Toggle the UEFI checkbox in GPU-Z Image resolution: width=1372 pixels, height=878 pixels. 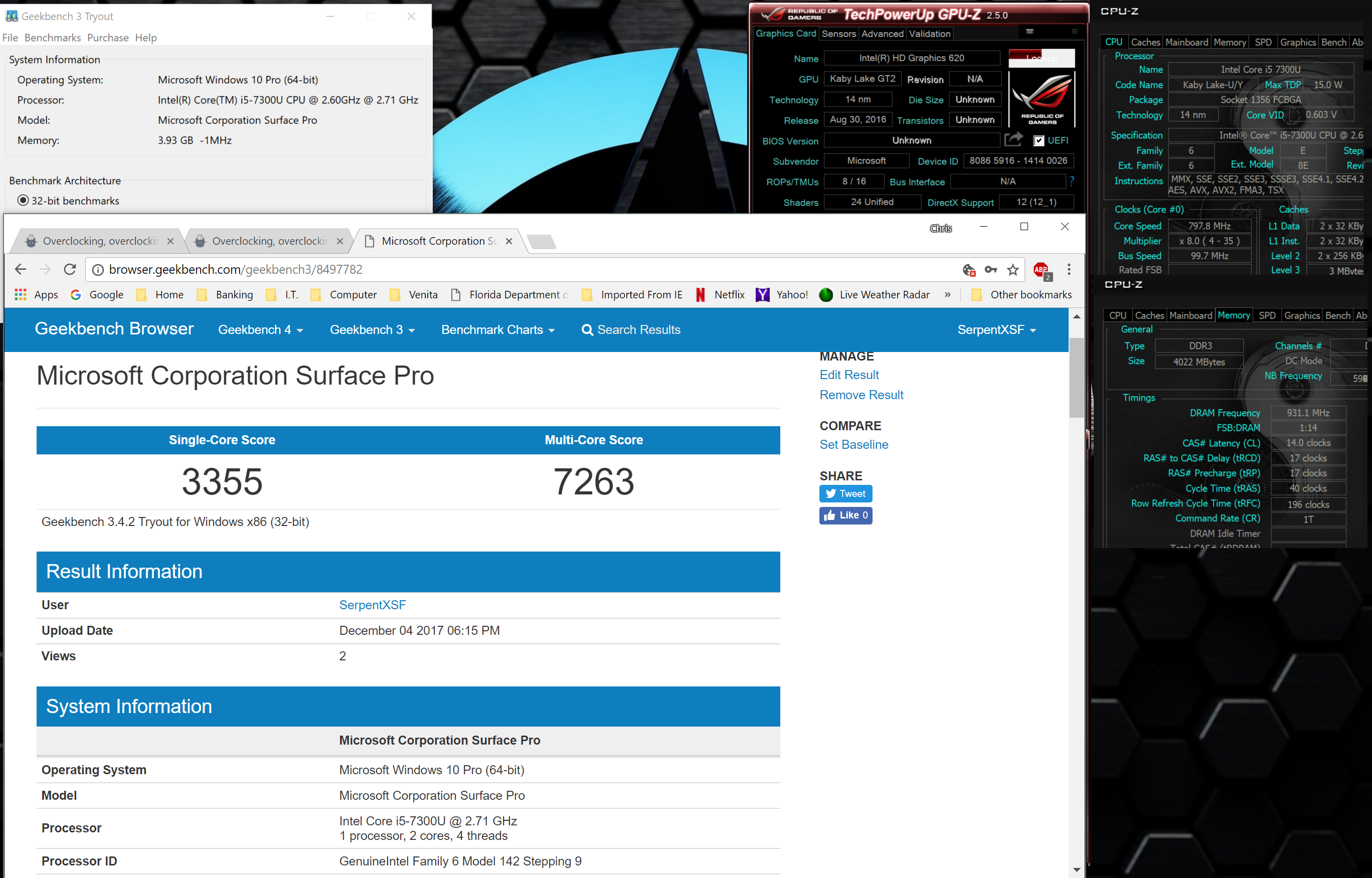(x=1039, y=141)
